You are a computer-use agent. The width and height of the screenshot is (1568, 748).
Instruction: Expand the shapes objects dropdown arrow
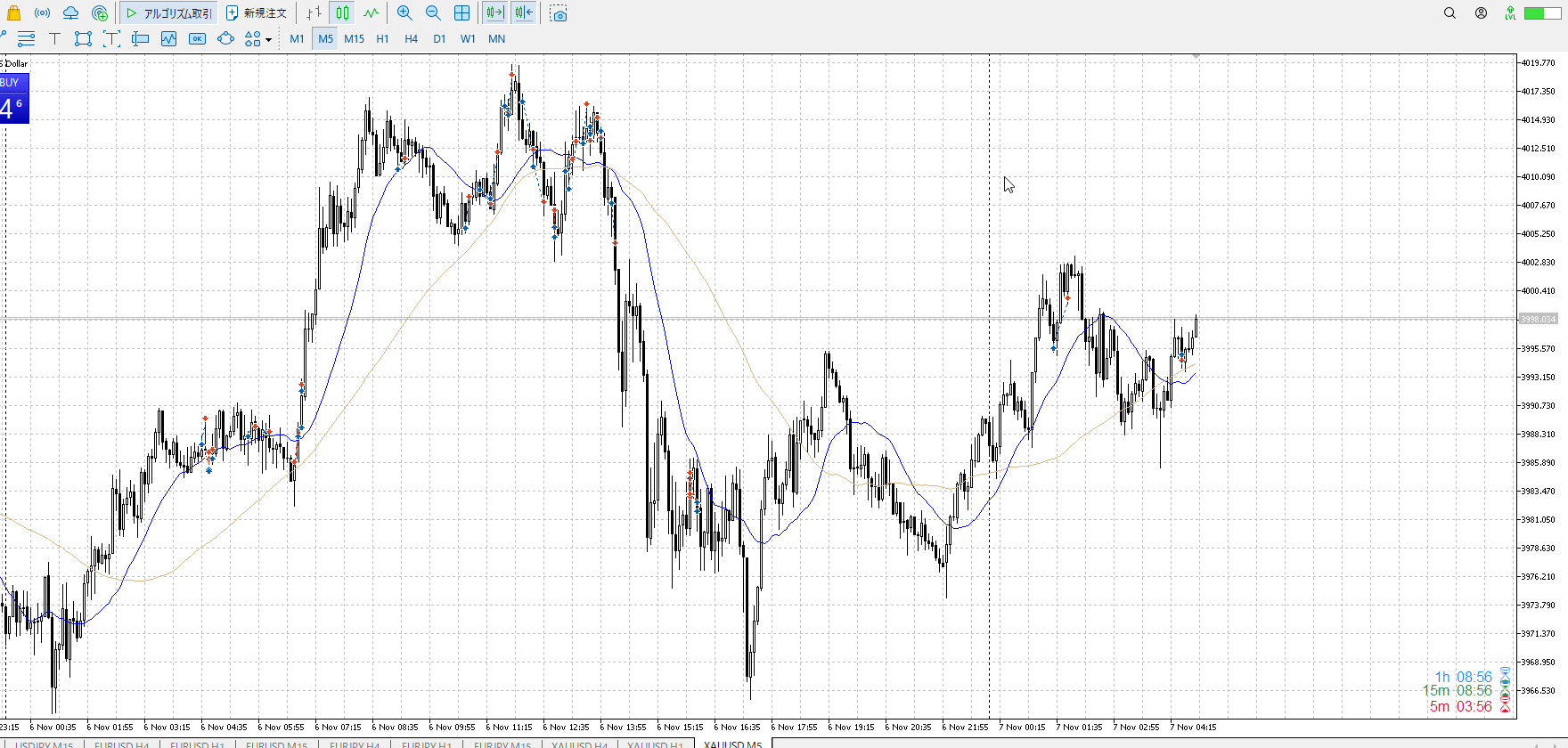[268, 39]
